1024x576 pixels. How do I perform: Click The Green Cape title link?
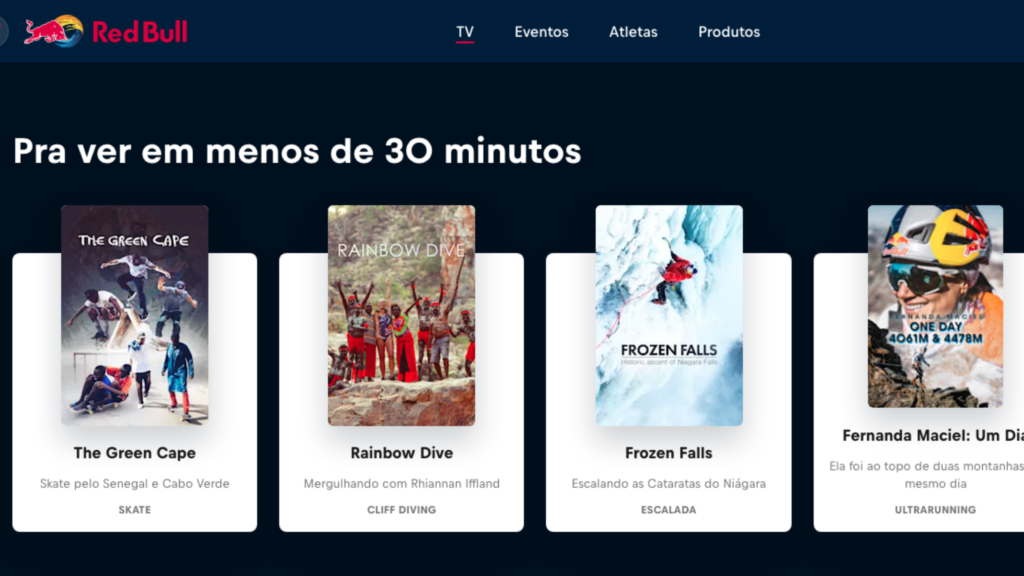135,453
